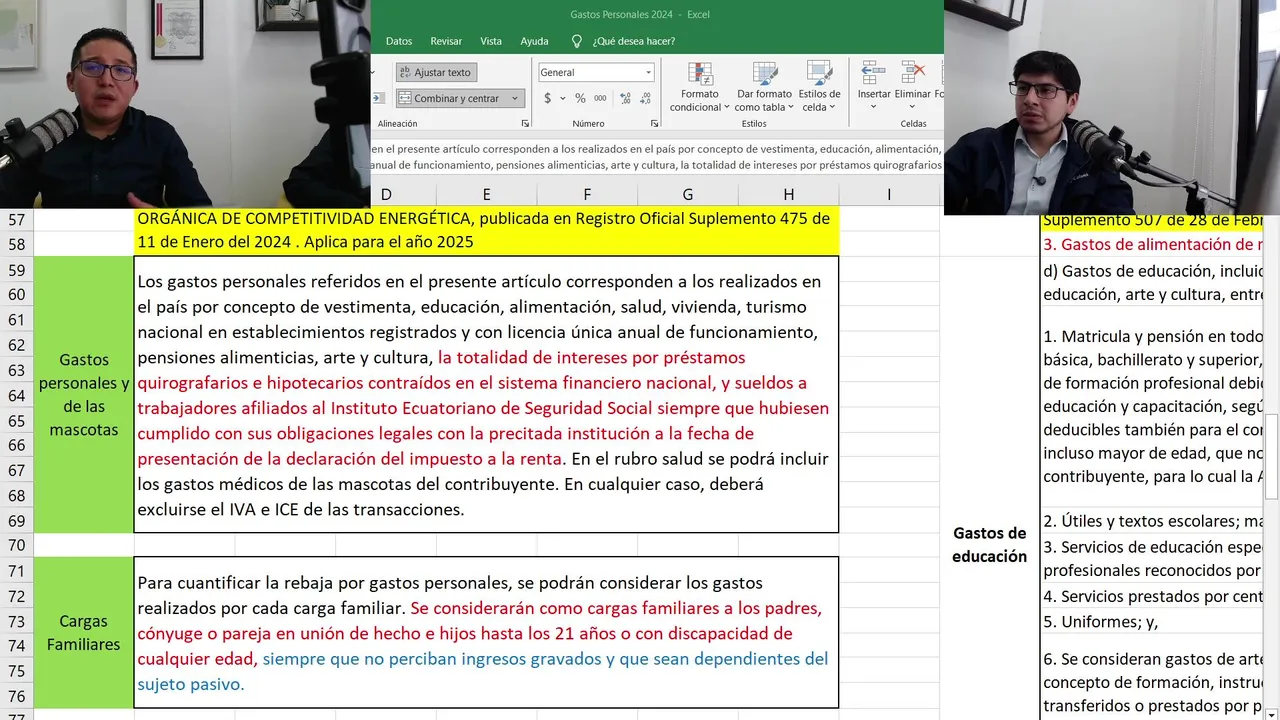Click the Eliminar cells icon
This screenshot has height=720, width=1280.
point(912,73)
